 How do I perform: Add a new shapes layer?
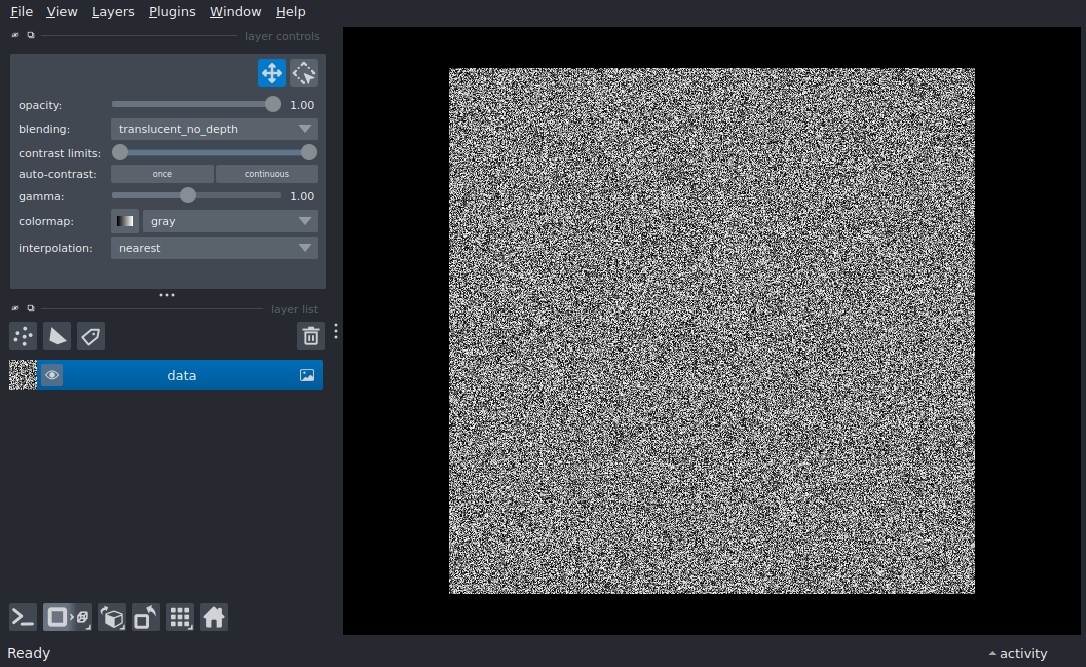(57, 336)
